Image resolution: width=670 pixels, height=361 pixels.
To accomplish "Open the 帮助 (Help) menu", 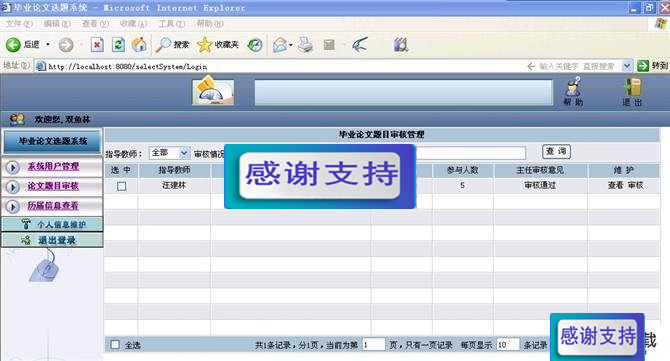I will tap(210, 23).
